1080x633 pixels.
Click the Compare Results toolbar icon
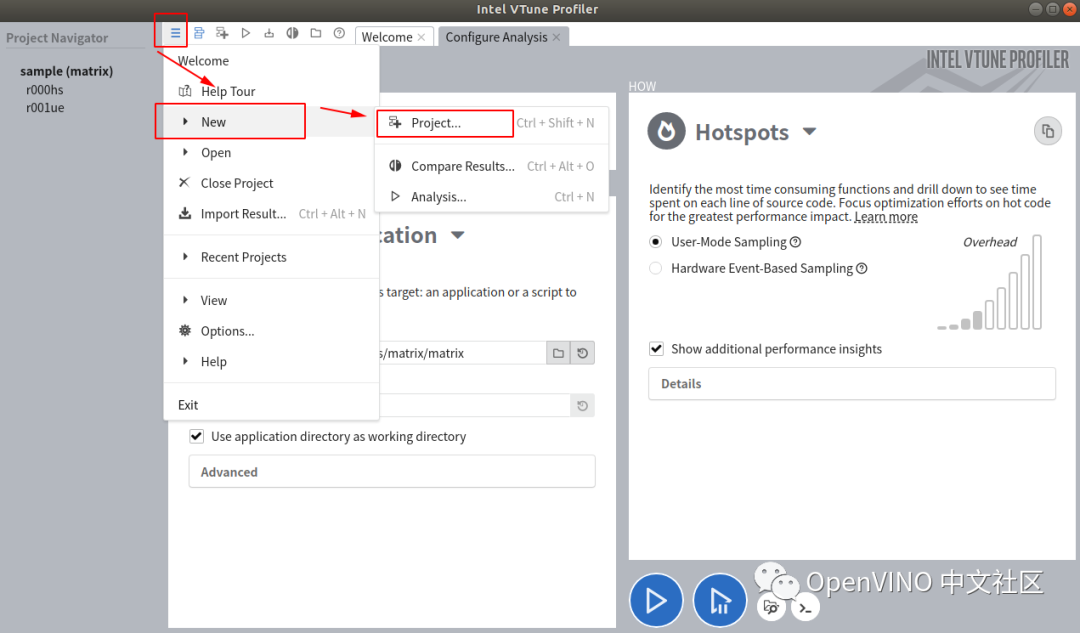(x=292, y=32)
